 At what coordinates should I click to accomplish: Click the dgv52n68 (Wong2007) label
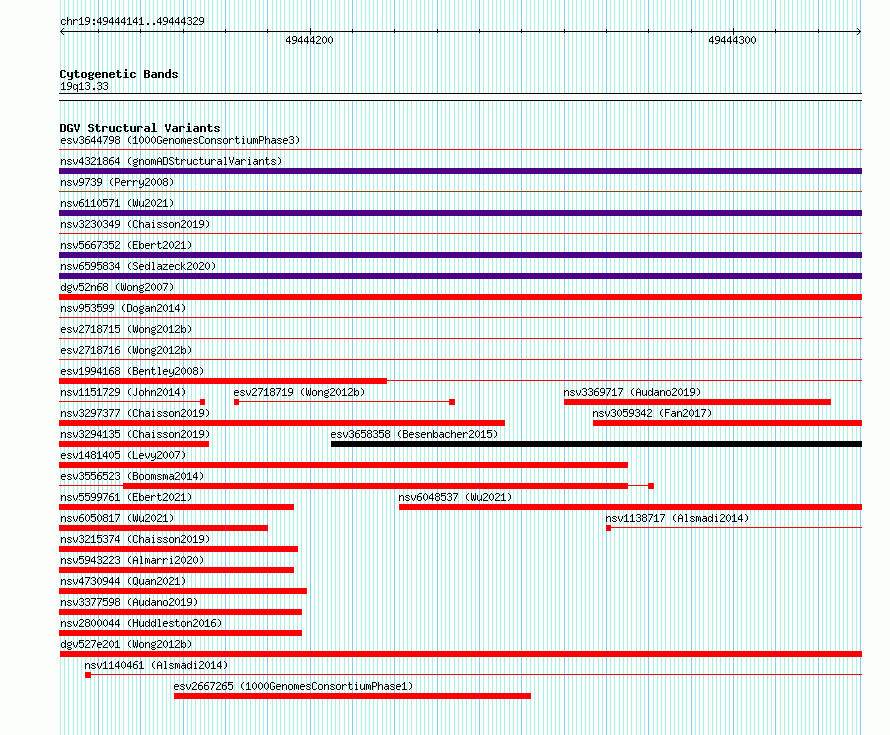(117, 287)
